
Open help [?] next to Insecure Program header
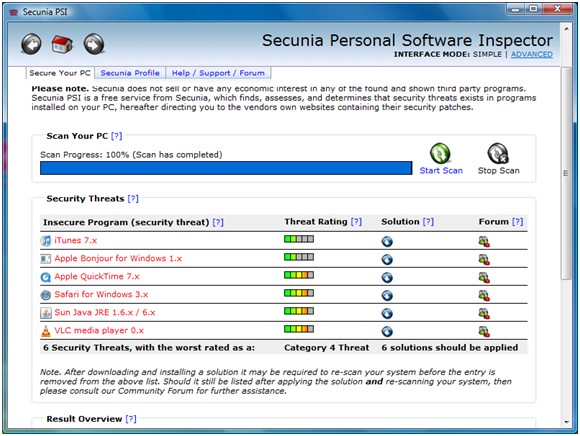(218, 222)
